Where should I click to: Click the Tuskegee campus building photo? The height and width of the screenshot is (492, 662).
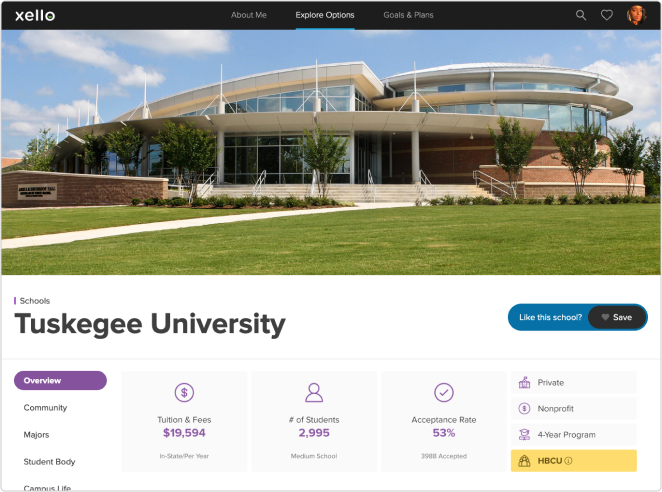pyautogui.click(x=330, y=150)
